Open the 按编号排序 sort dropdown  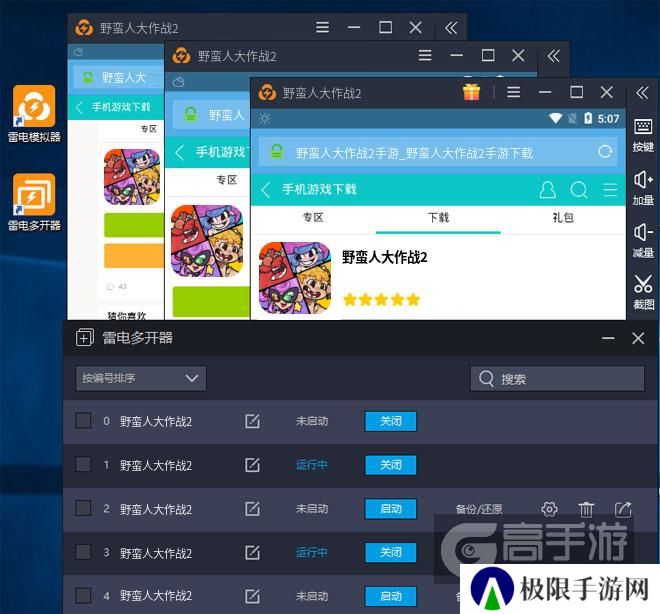point(141,378)
